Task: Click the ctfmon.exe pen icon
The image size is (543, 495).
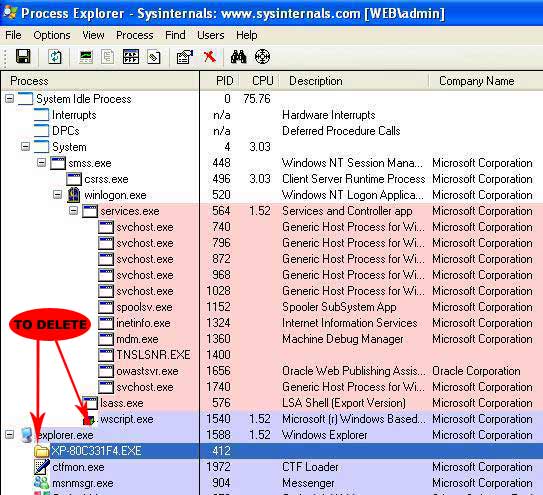Action: point(42,467)
